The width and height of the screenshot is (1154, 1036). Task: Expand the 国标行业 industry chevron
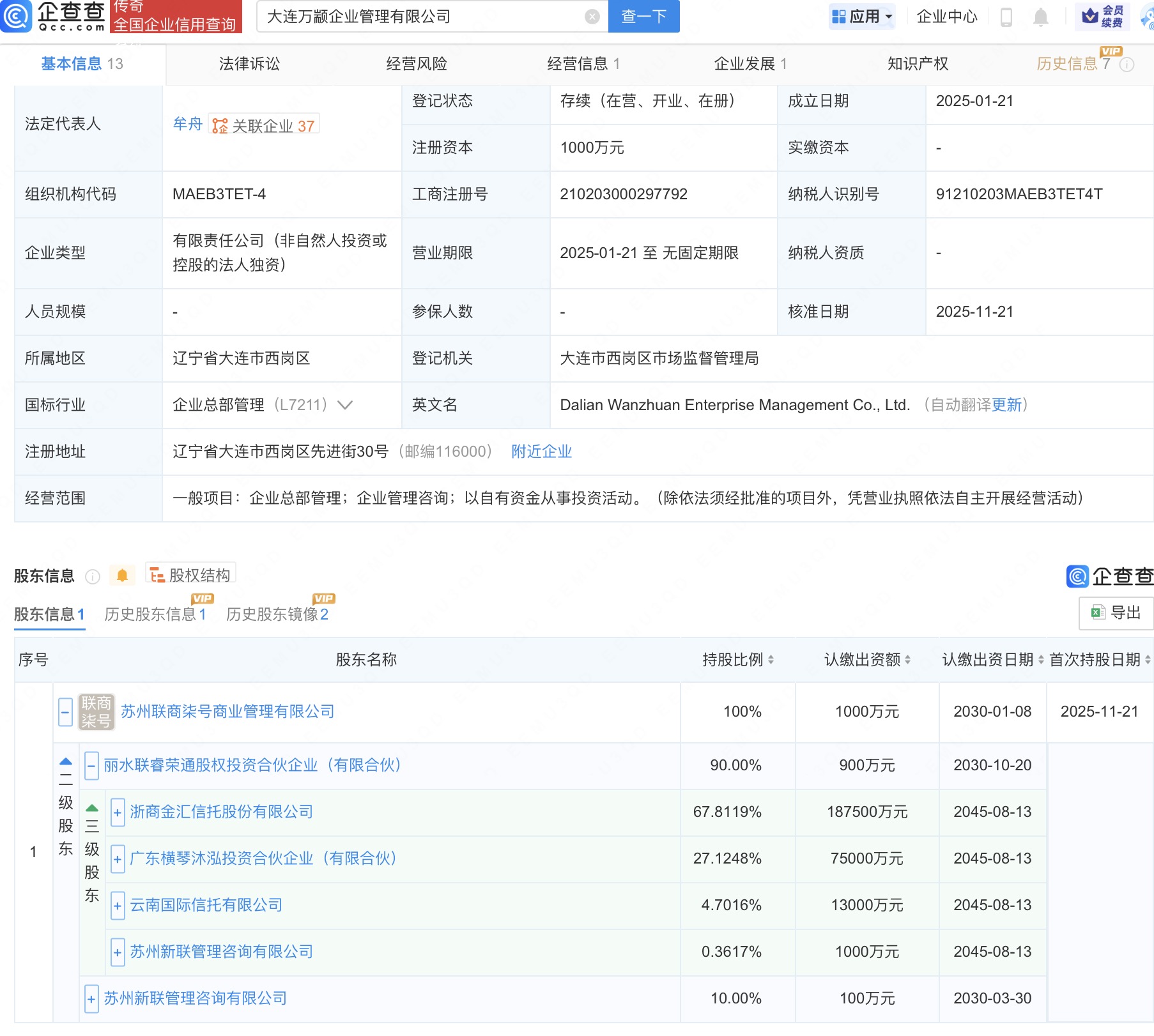point(345,405)
